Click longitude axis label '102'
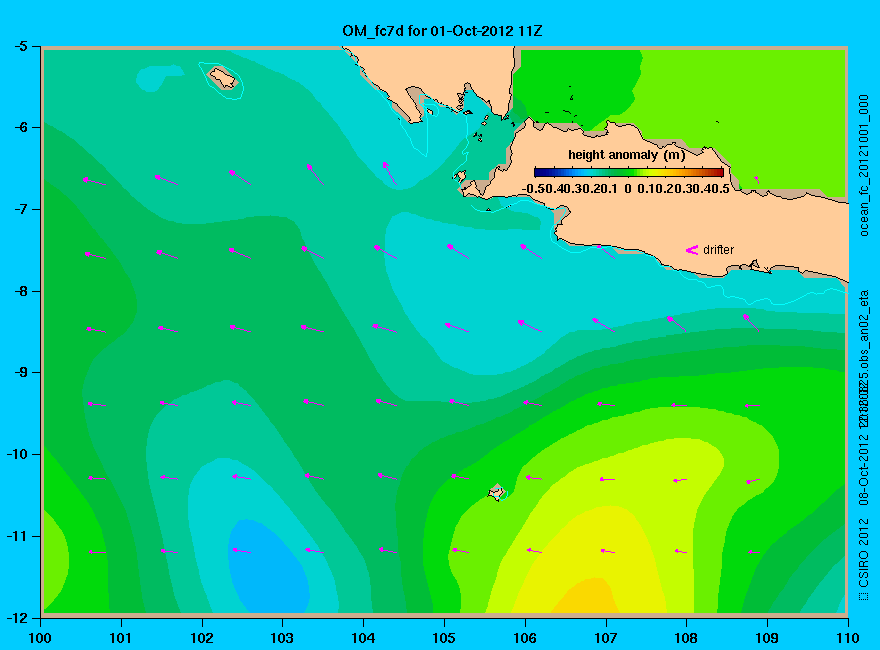880x650 pixels. pos(201,638)
